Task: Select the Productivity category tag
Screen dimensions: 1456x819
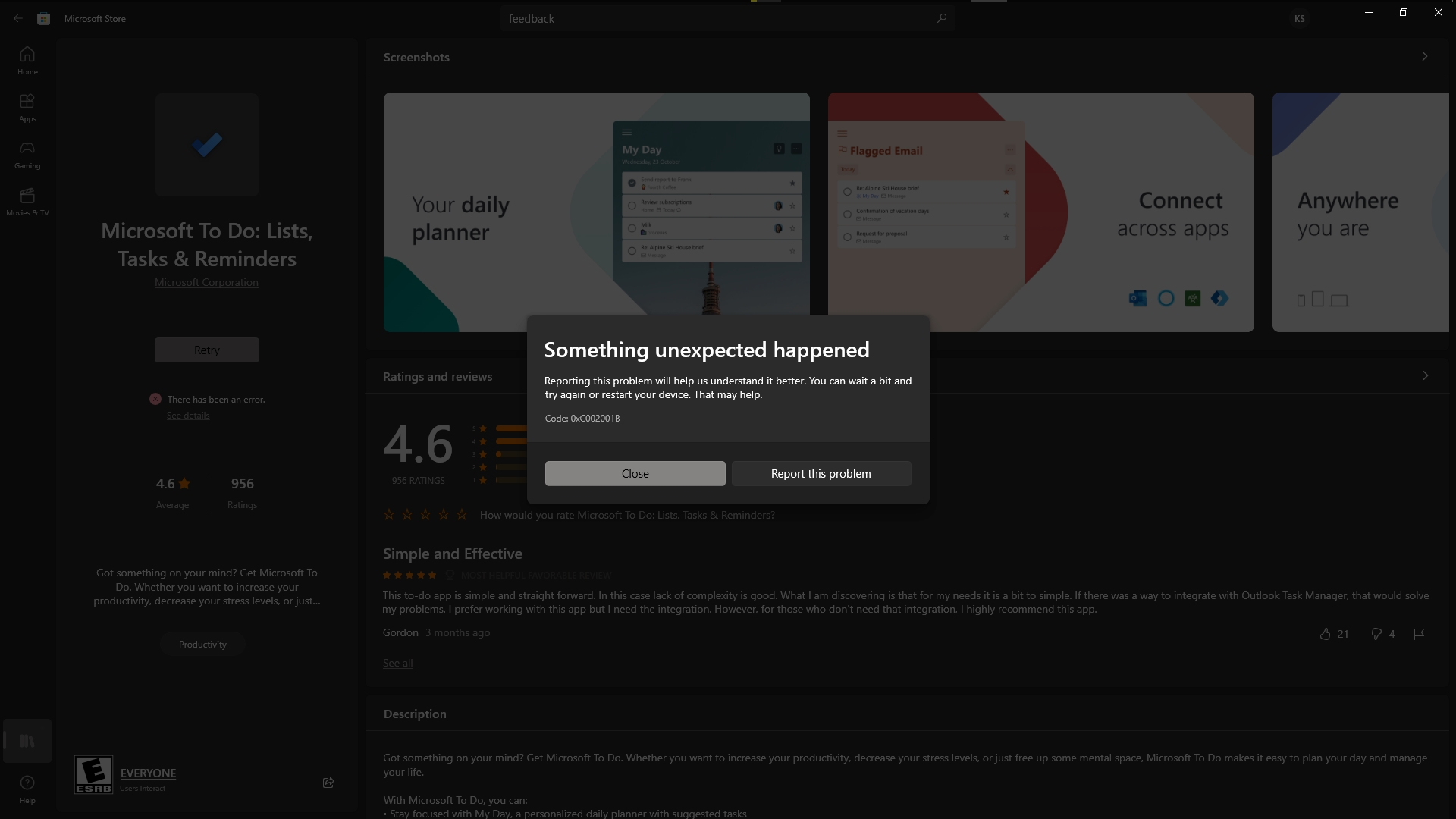Action: pyautogui.click(x=202, y=644)
